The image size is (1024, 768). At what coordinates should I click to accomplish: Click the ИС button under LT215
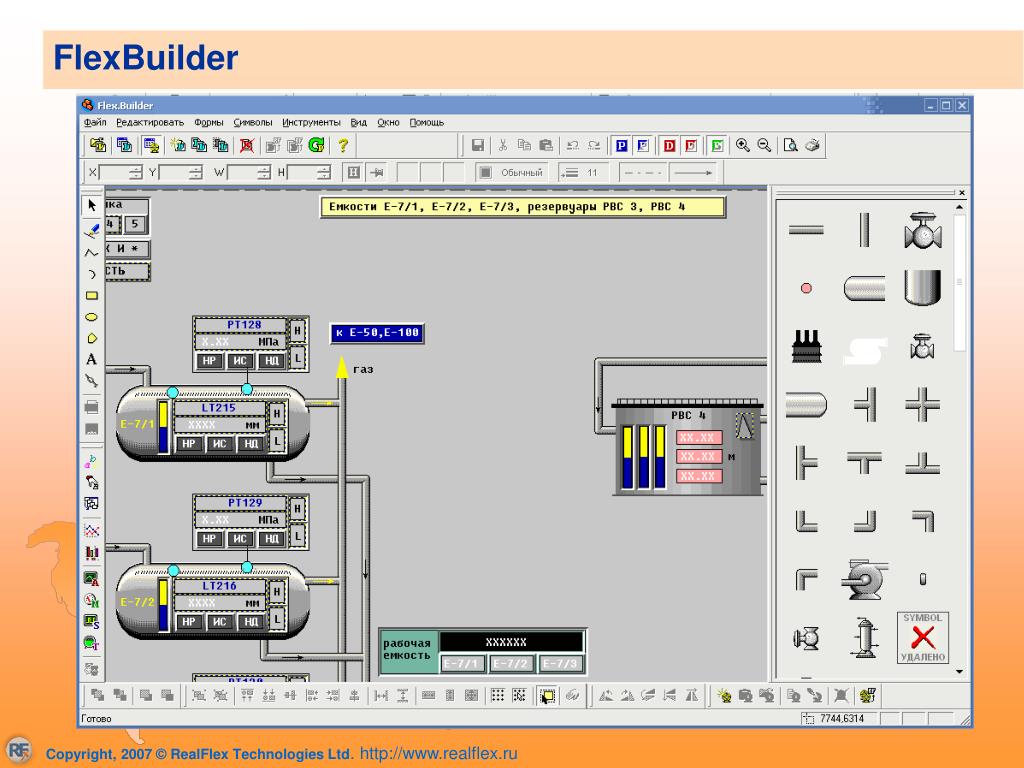coord(220,444)
